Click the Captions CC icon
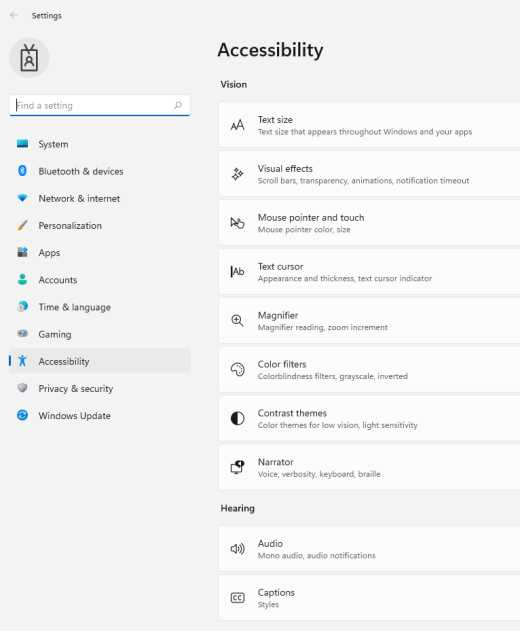 point(237,598)
